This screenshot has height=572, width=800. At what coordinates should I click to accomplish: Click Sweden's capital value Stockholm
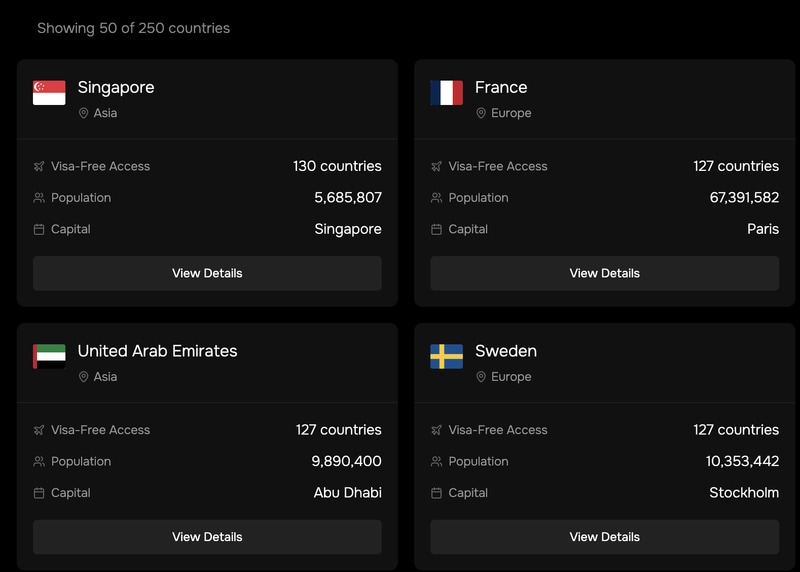point(743,493)
